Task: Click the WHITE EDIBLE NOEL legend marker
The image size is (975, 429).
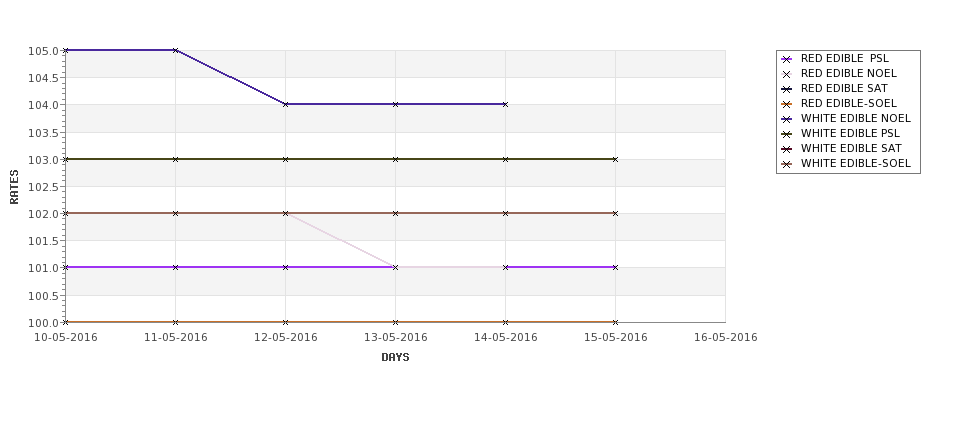Action: [787, 119]
